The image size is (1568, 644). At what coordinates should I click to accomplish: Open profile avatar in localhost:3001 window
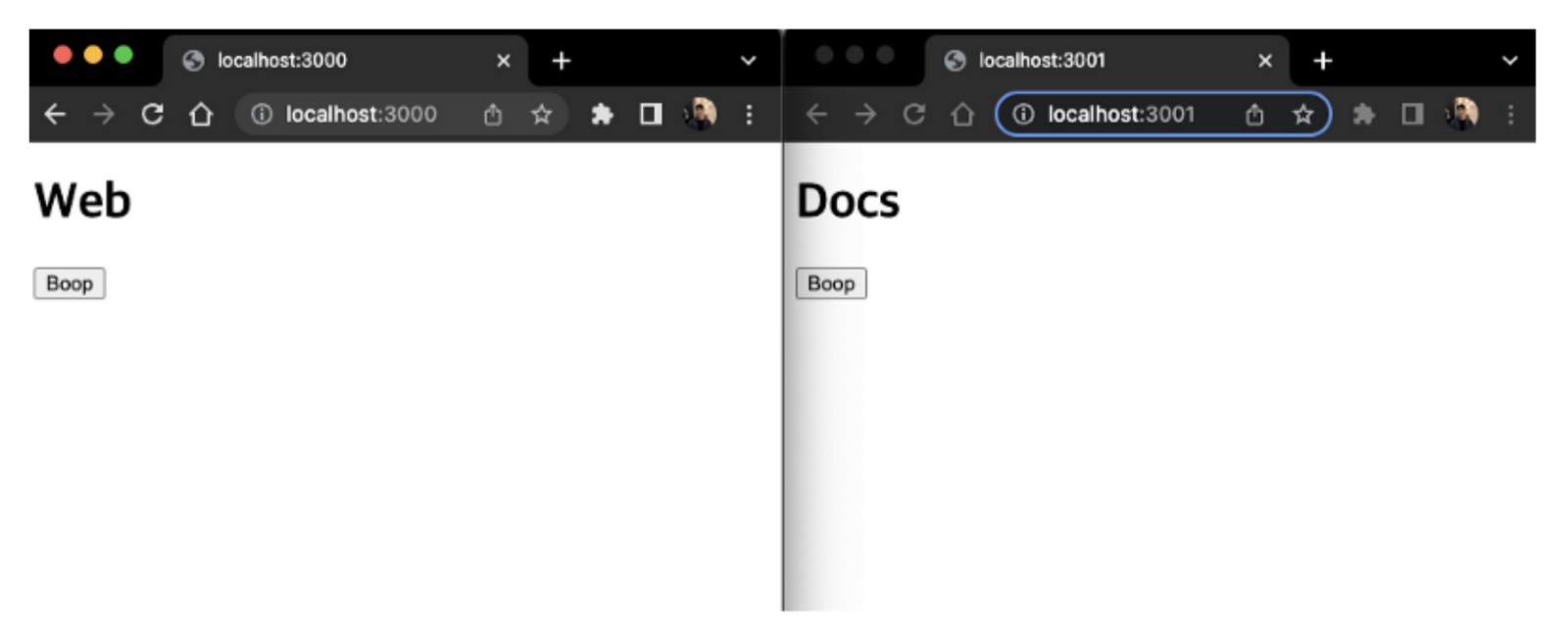pyautogui.click(x=1461, y=115)
